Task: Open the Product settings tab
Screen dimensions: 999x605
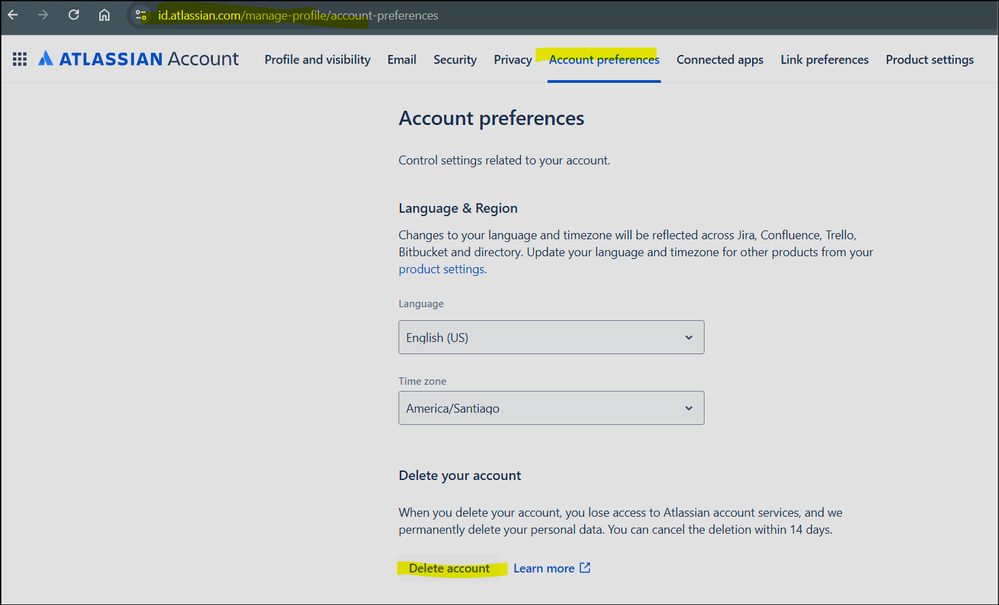Action: click(929, 59)
